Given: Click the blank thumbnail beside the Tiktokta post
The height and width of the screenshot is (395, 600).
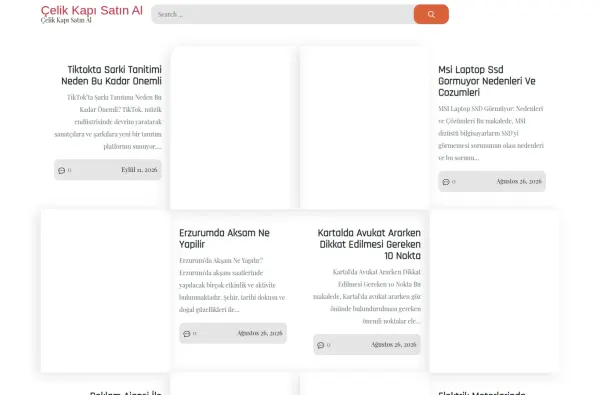Looking at the screenshot, I should (x=233, y=128).
